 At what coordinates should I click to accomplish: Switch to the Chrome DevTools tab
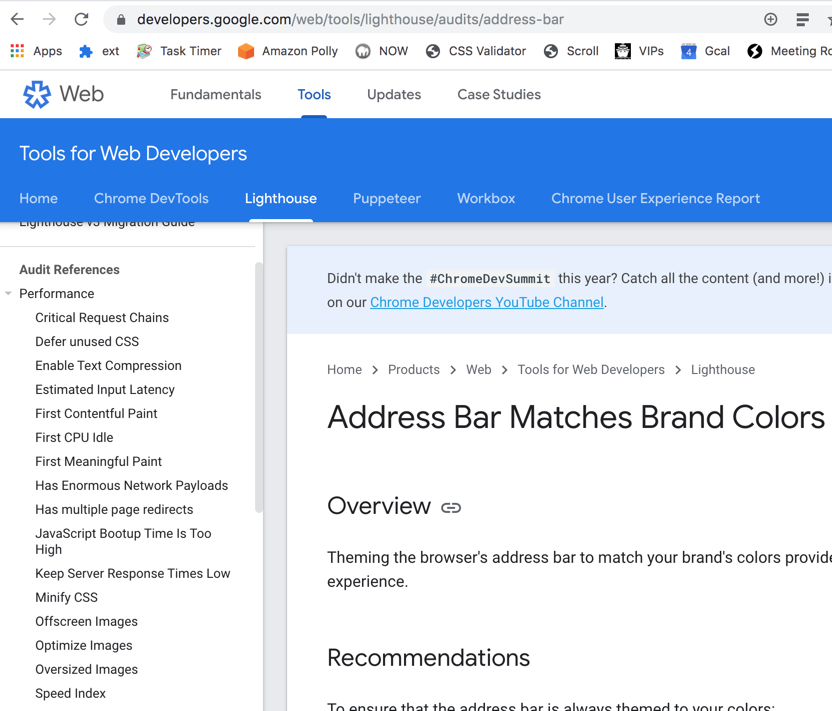pyautogui.click(x=151, y=198)
